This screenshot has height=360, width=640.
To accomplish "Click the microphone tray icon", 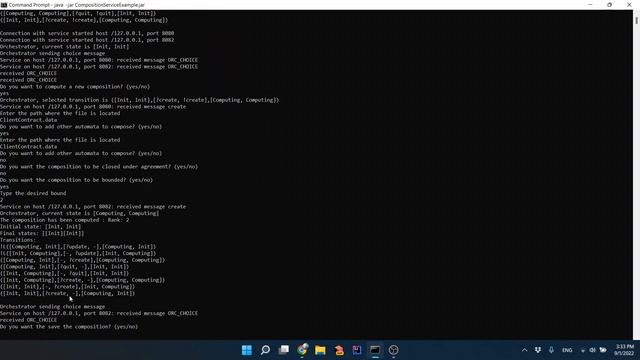I will click(x=551, y=350).
